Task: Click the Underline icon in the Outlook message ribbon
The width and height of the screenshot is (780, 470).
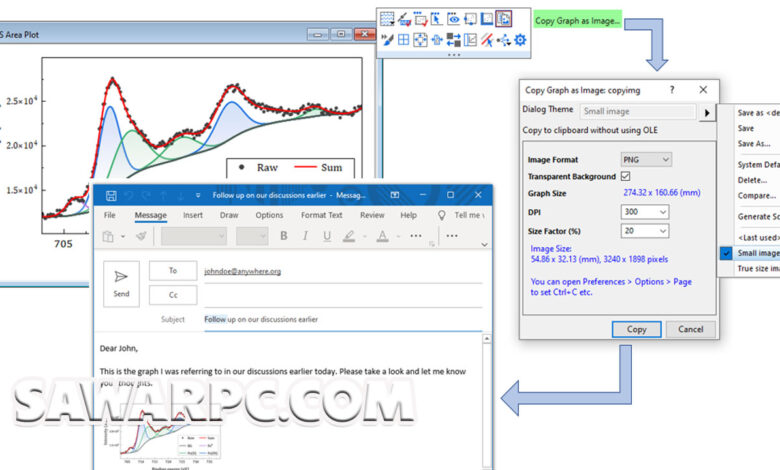Action: point(327,236)
